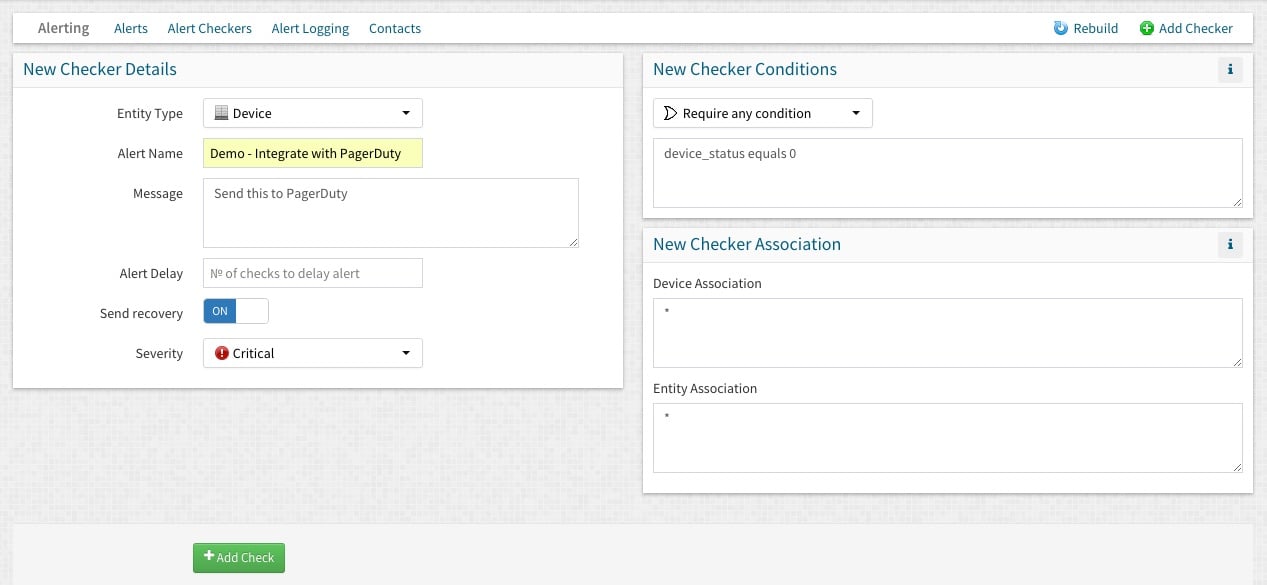
Task: Click the Require any condition arrow icon
Action: pyautogui.click(x=671, y=113)
